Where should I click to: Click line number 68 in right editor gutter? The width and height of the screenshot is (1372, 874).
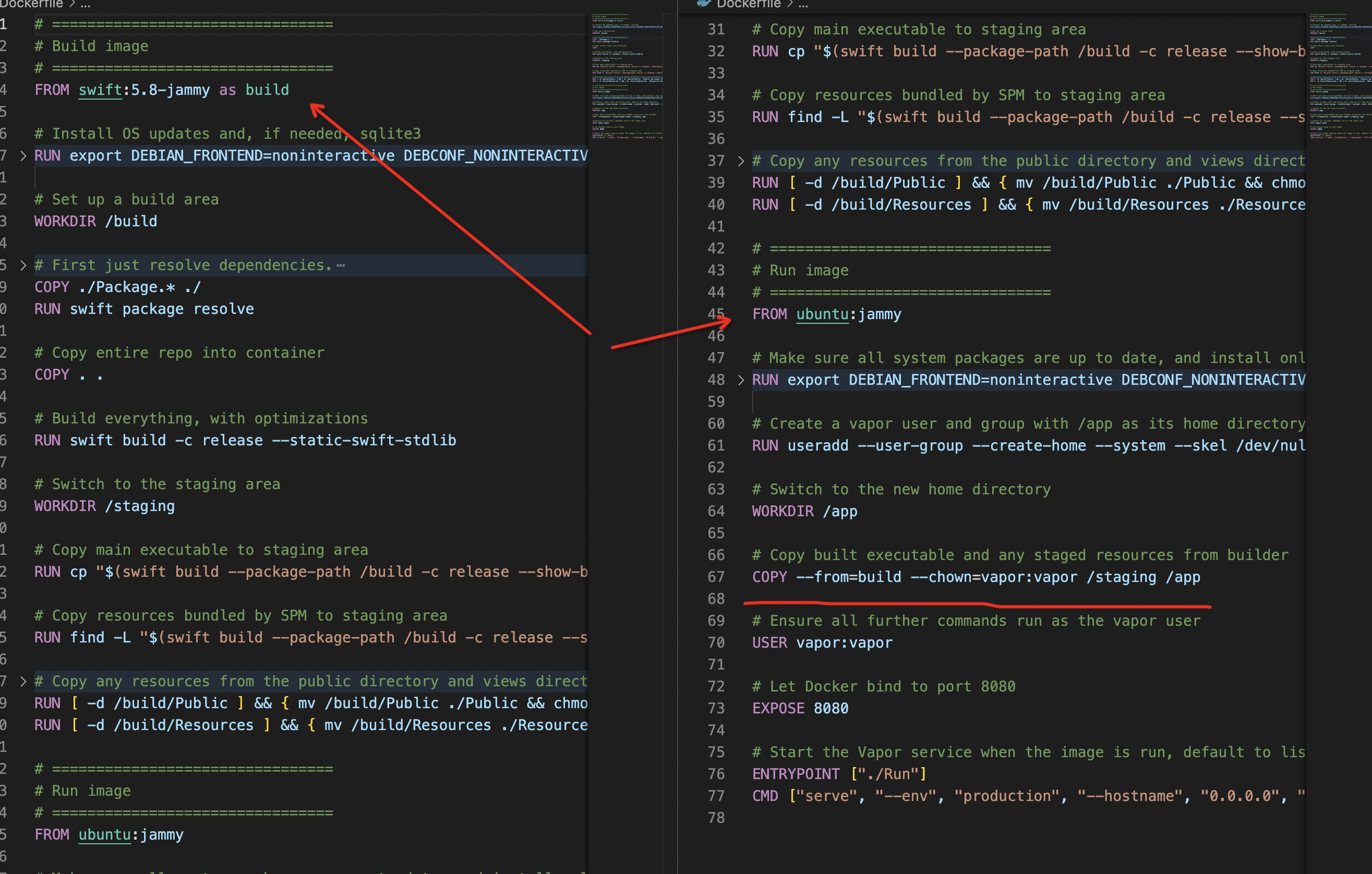(716, 599)
